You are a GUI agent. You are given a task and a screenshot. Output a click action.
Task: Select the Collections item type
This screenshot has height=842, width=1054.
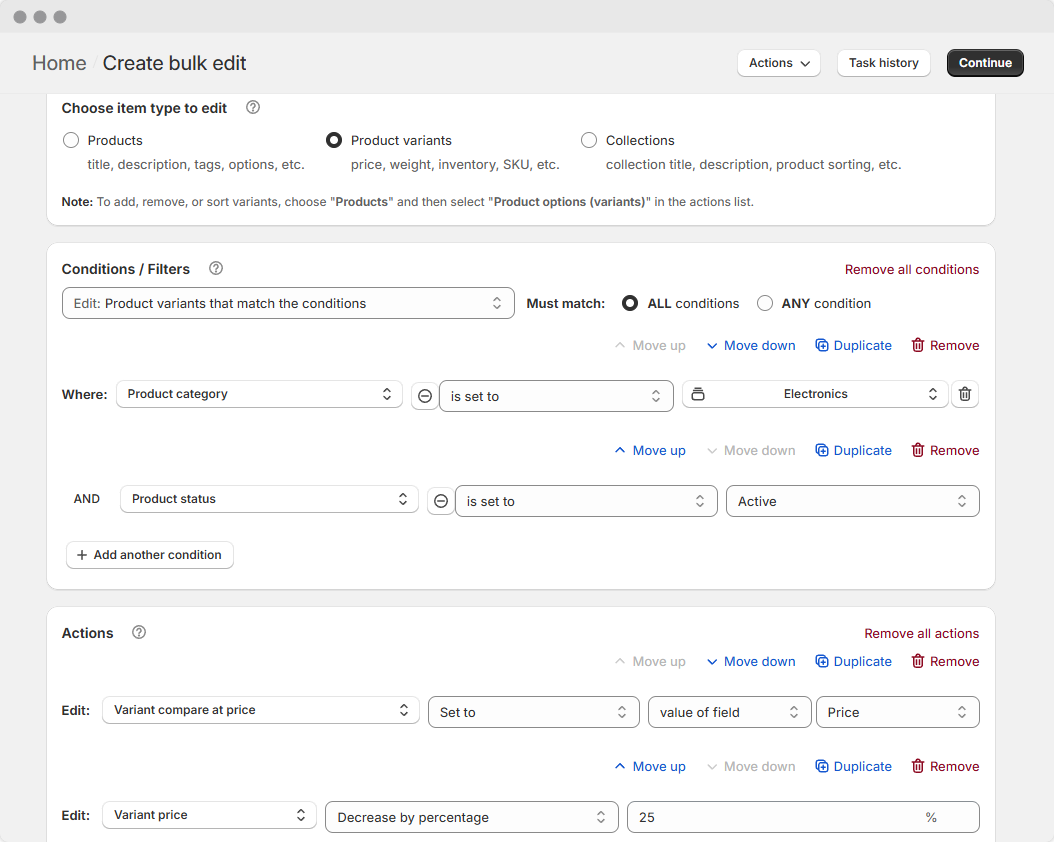coord(589,140)
